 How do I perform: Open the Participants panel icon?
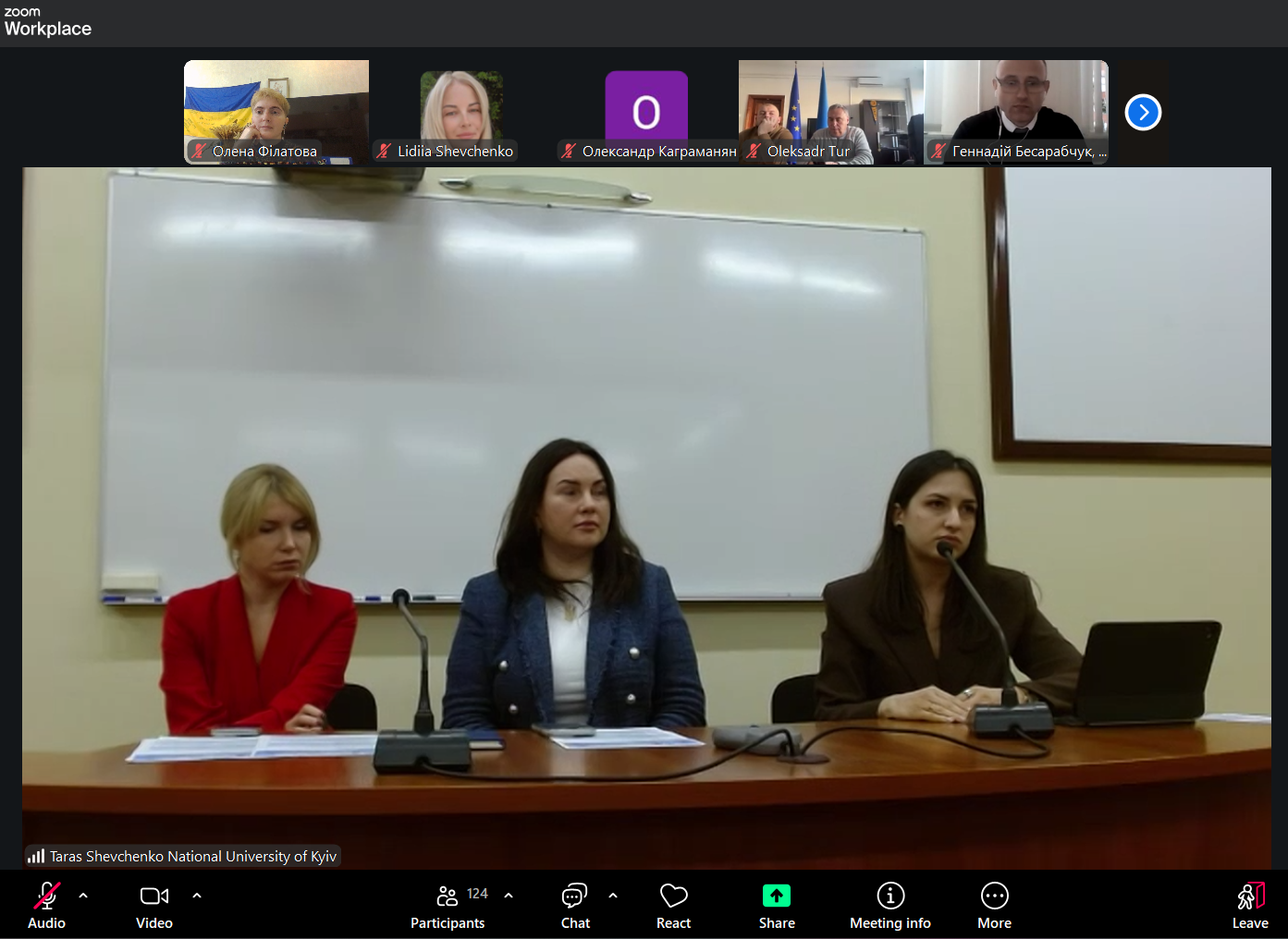point(448,896)
